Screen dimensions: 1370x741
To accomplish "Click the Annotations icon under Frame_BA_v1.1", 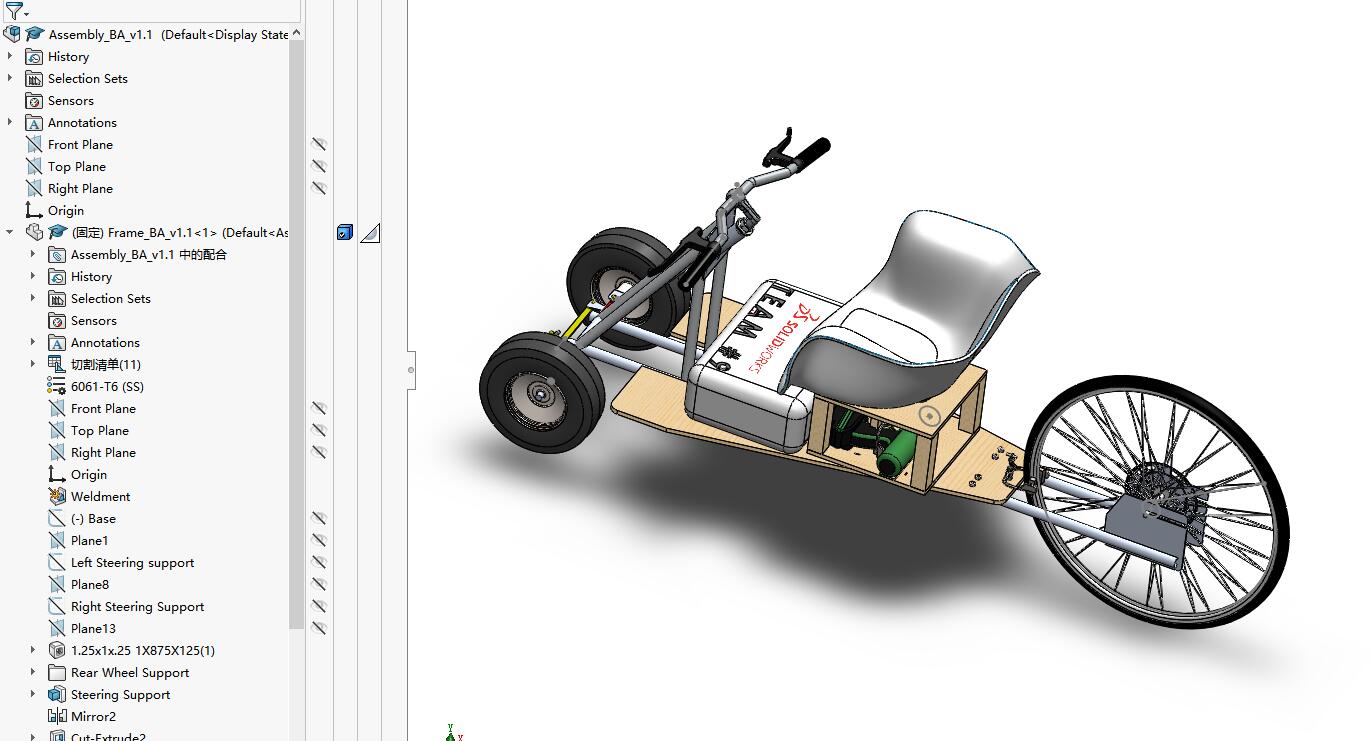I will point(57,342).
